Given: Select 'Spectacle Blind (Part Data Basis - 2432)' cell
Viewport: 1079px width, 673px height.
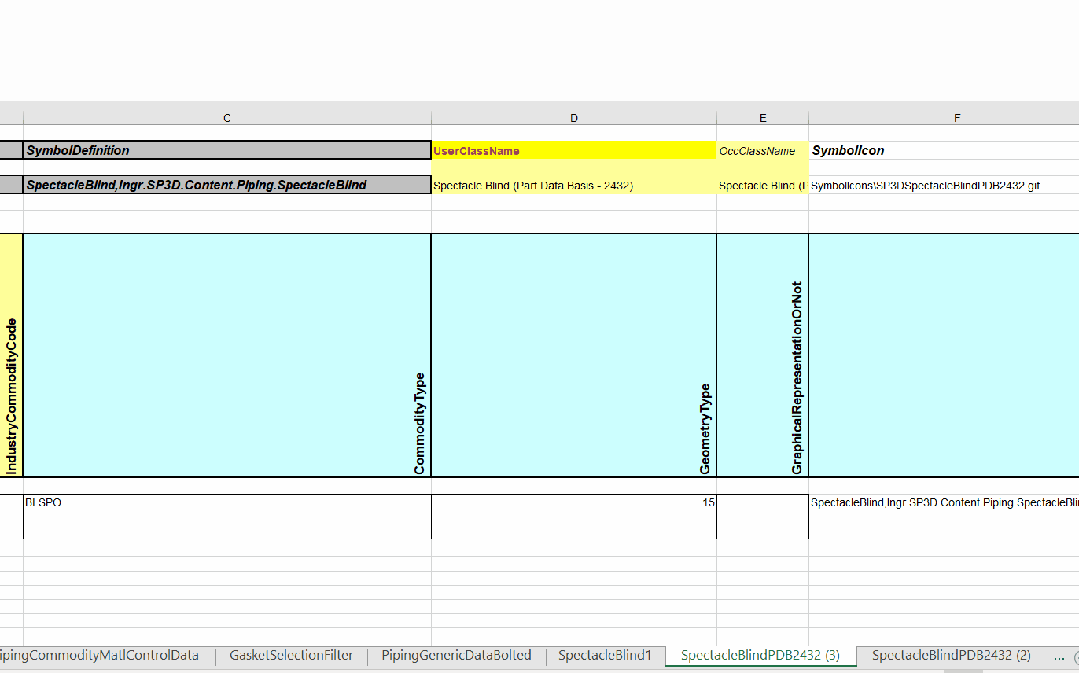Looking at the screenshot, I should pos(574,185).
